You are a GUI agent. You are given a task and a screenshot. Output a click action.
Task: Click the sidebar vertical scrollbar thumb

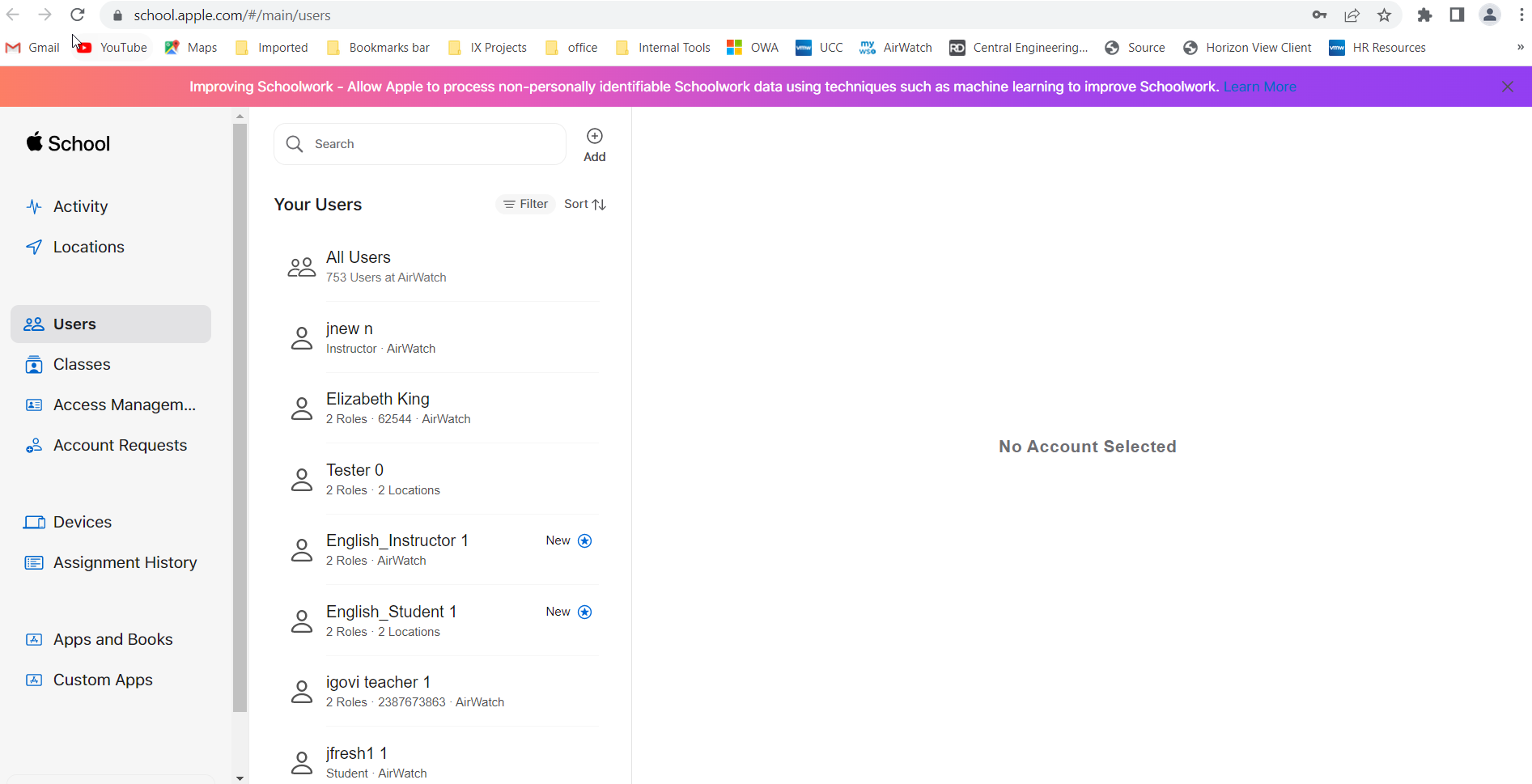click(240, 417)
